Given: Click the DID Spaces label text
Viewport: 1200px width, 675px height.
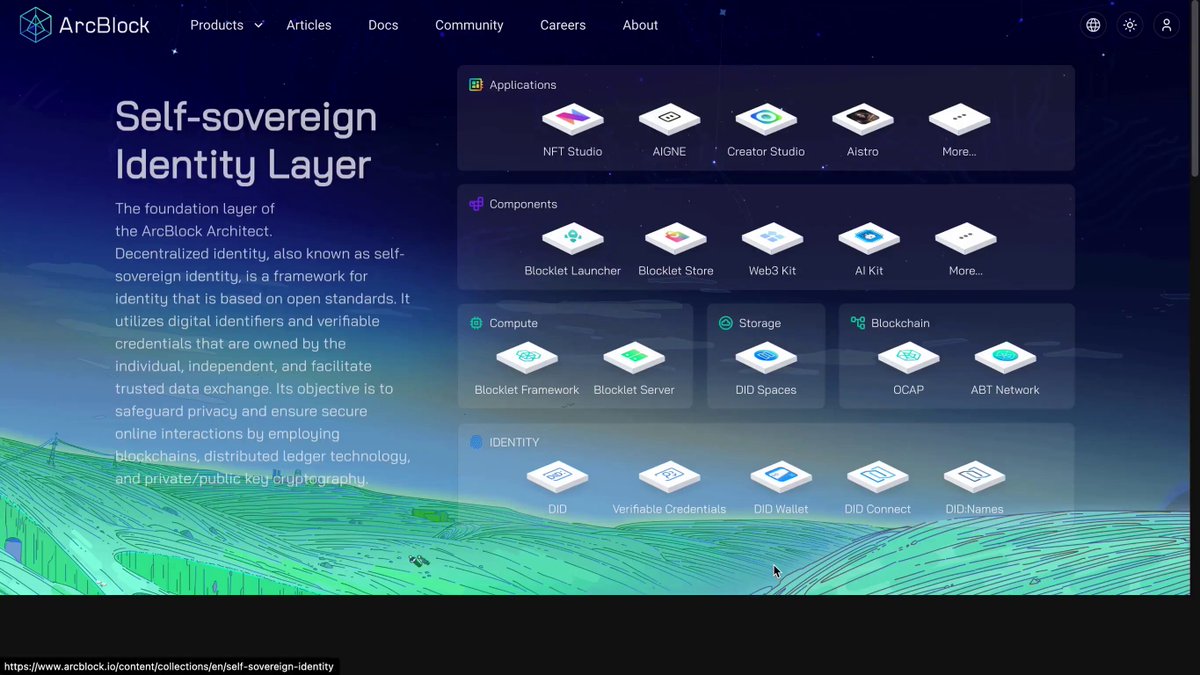Looking at the screenshot, I should [x=766, y=390].
